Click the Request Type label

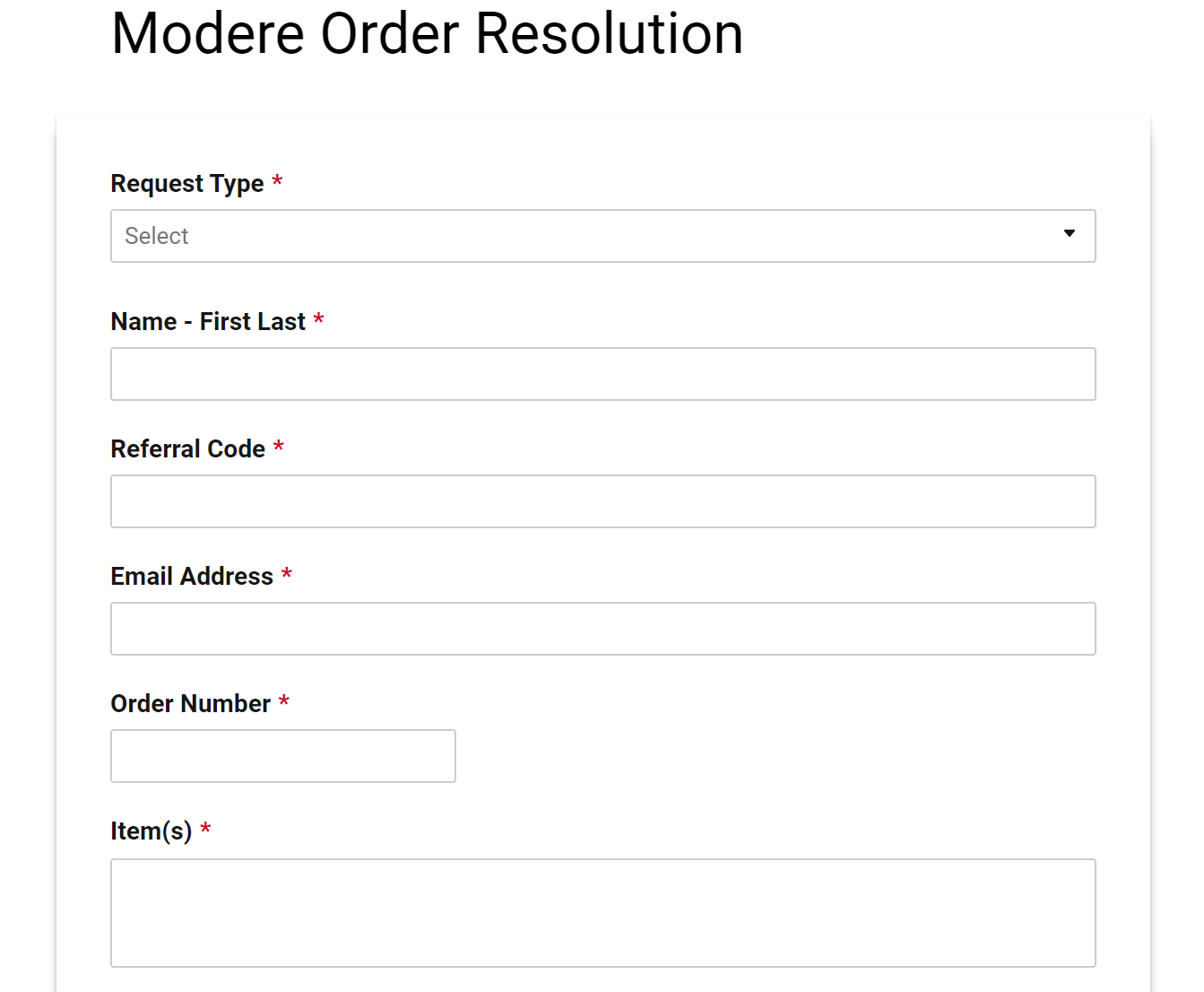(x=187, y=184)
